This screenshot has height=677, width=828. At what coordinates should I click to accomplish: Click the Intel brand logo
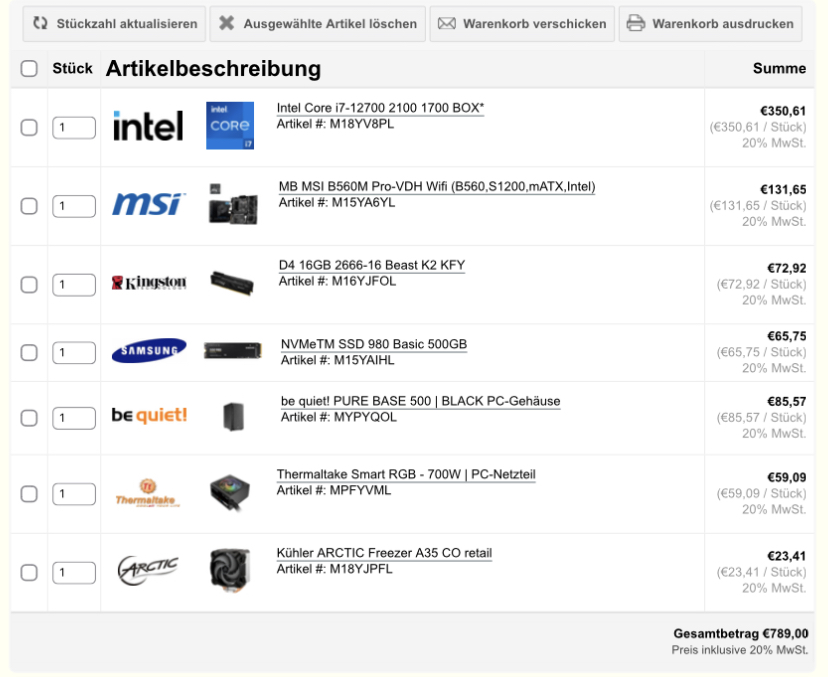tap(148, 127)
